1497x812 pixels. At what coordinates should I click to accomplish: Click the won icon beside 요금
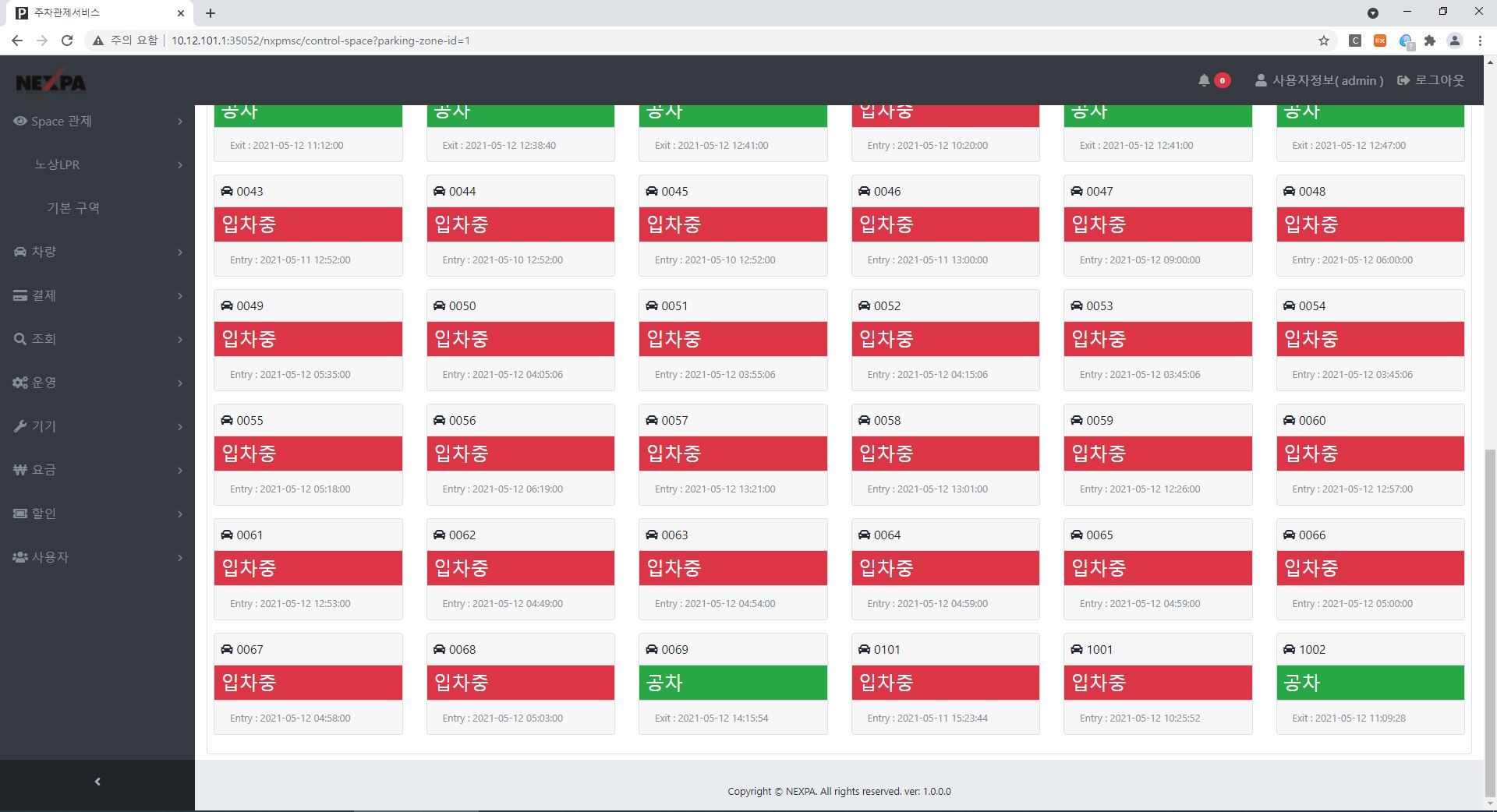20,470
